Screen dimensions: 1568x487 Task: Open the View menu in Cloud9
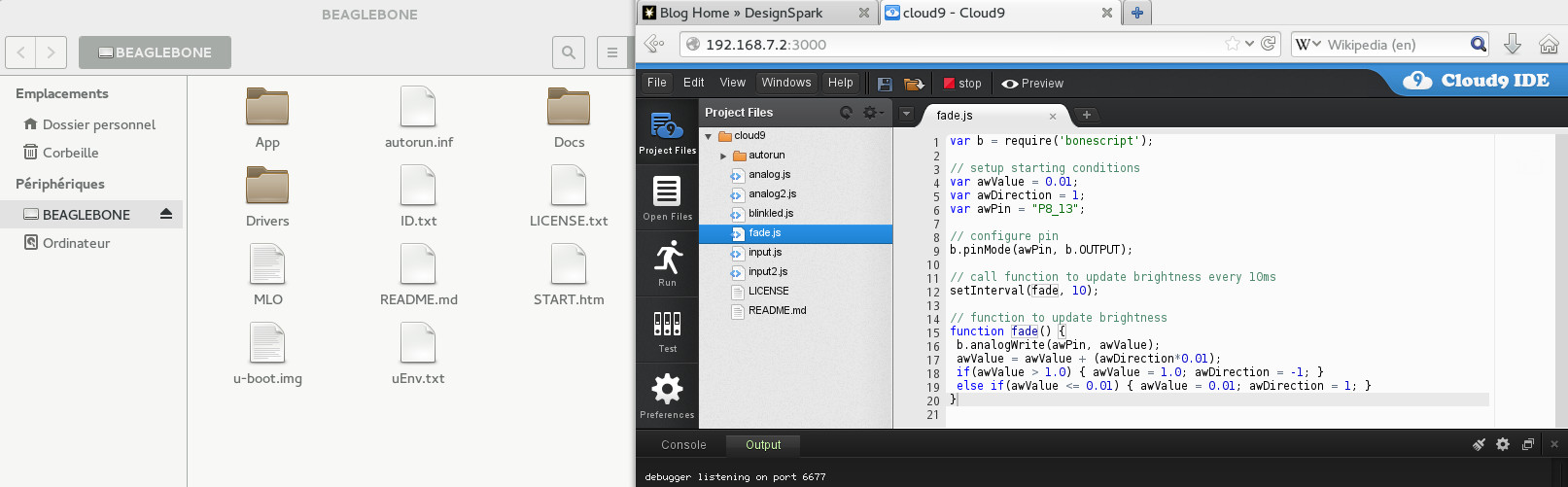pos(733,83)
